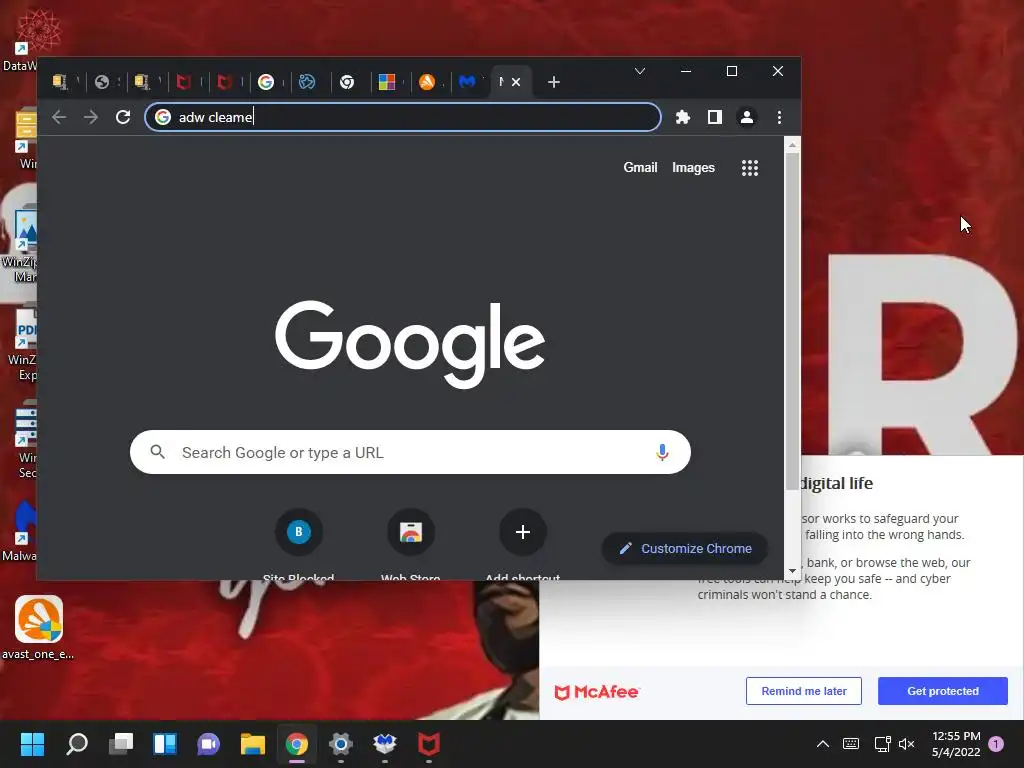Click scrollbar up arrow in Chrome
Image resolution: width=1024 pixels, height=768 pixels.
[x=792, y=145]
